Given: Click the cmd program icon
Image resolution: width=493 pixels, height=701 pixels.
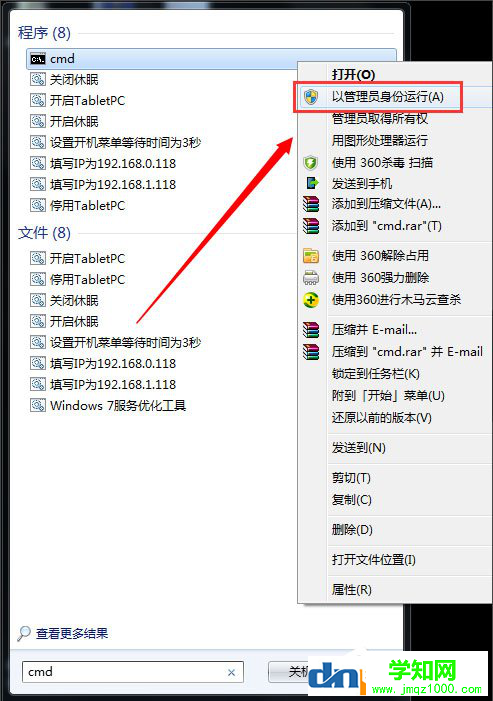Looking at the screenshot, I should tap(38, 59).
